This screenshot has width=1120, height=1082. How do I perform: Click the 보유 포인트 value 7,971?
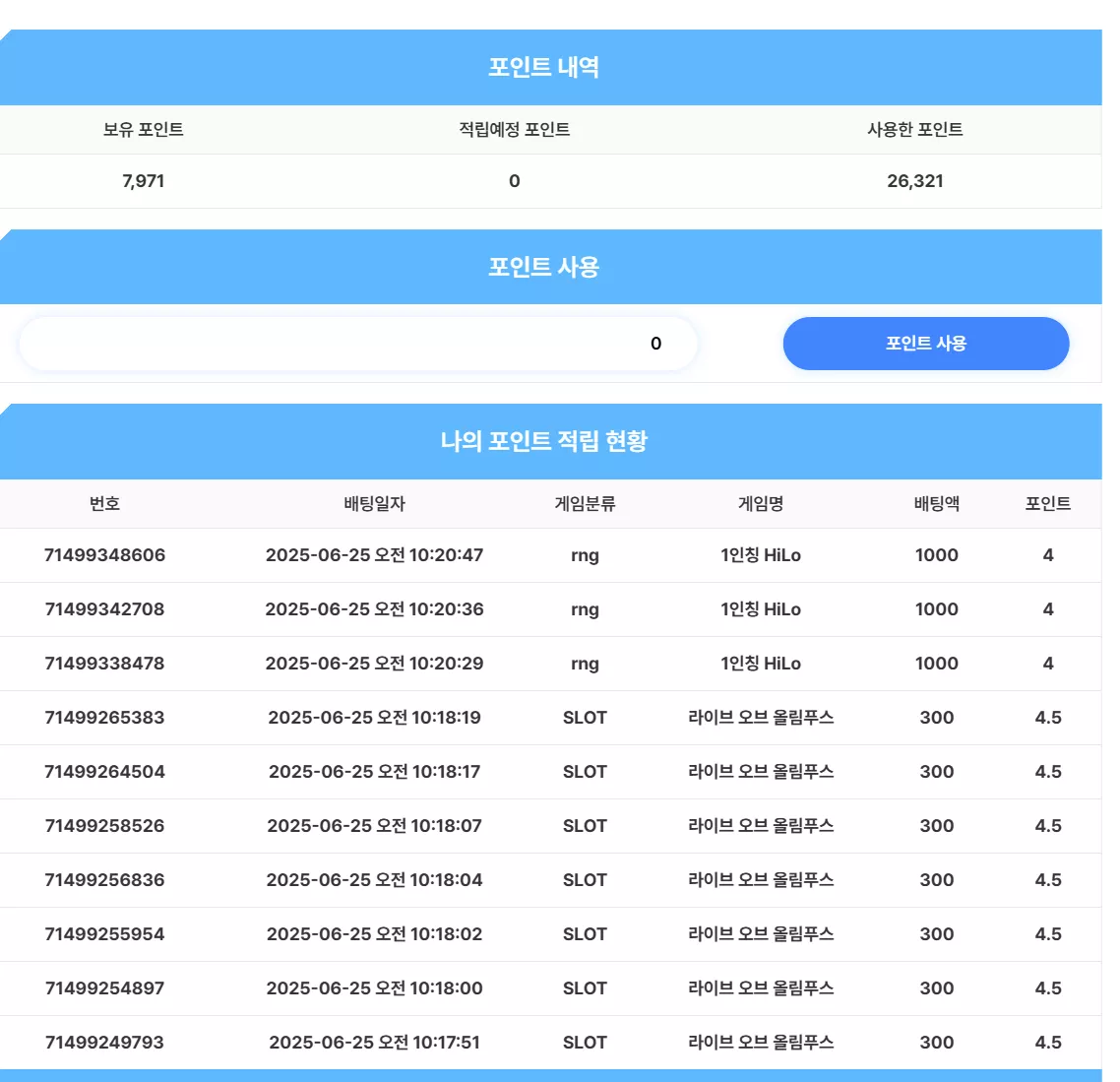143,181
